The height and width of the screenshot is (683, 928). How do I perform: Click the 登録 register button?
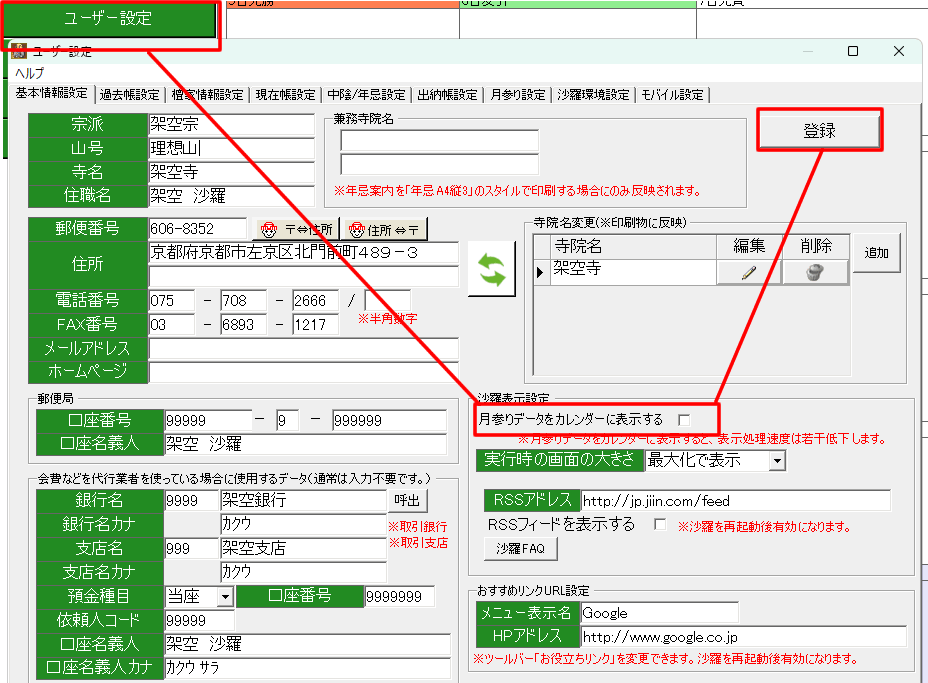tap(820, 130)
